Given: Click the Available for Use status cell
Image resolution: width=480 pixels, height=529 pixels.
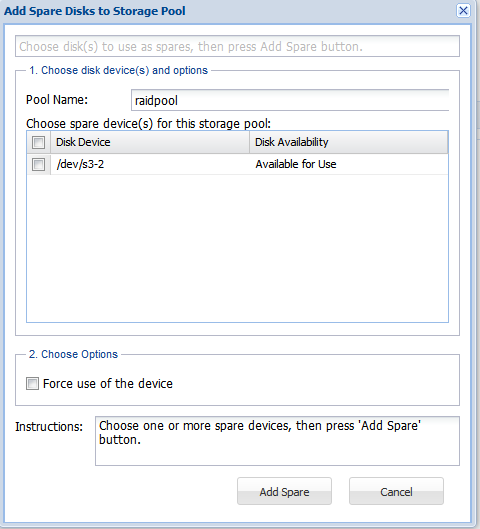Looking at the screenshot, I should tap(349, 164).
